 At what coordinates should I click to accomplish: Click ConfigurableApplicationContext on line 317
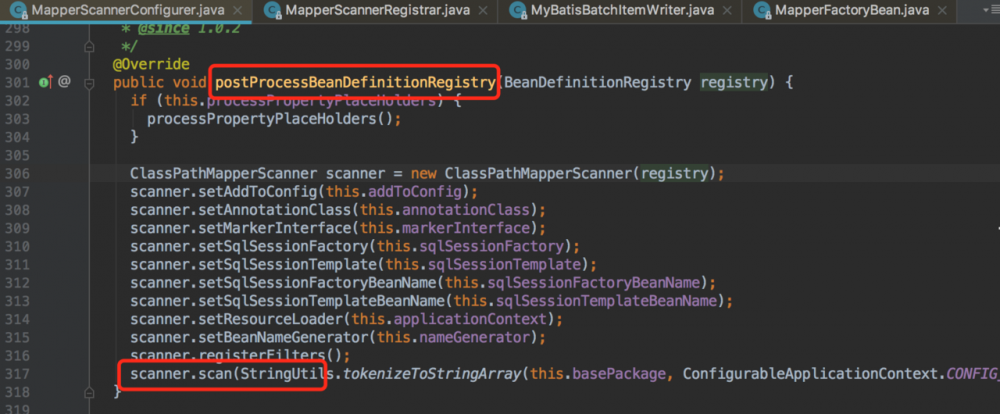click(810, 373)
